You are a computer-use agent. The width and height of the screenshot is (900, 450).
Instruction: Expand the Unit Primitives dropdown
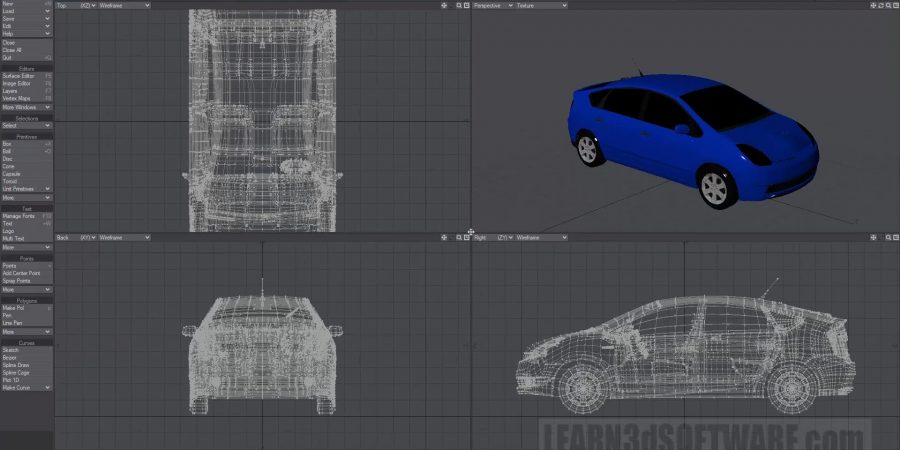point(26,189)
